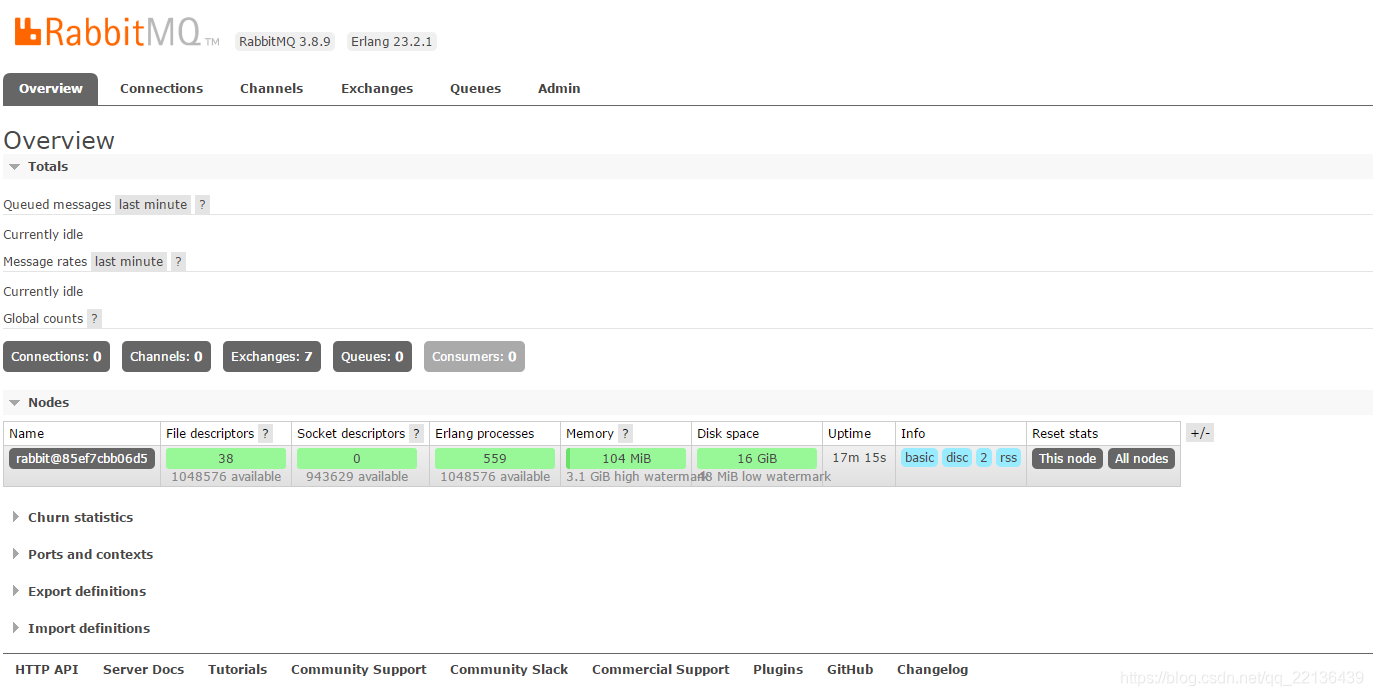1373x696 pixels.
Task: Open the Queues tab
Action: tap(475, 88)
